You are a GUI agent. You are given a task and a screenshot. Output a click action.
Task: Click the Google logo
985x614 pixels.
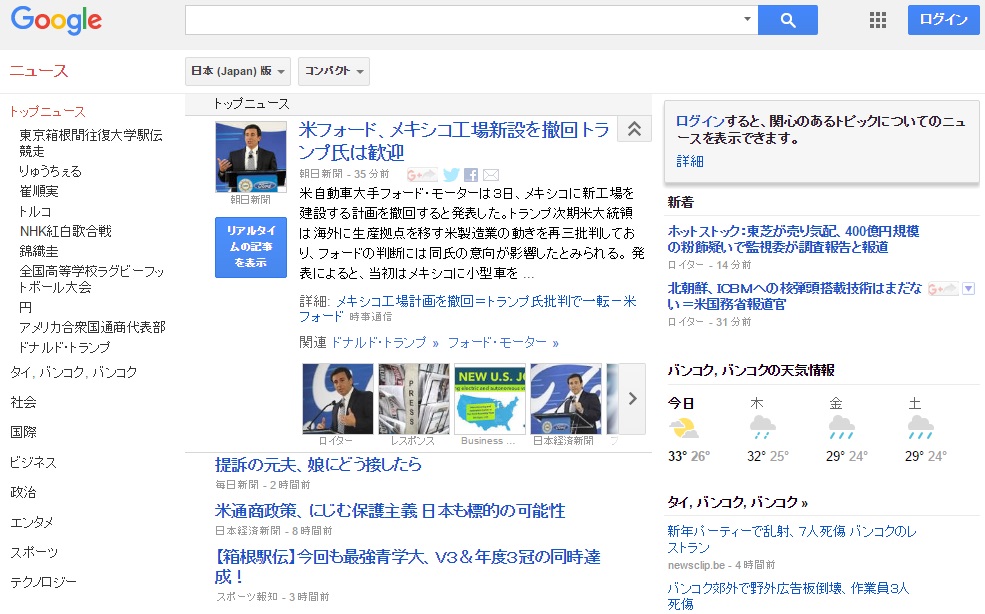click(57, 20)
